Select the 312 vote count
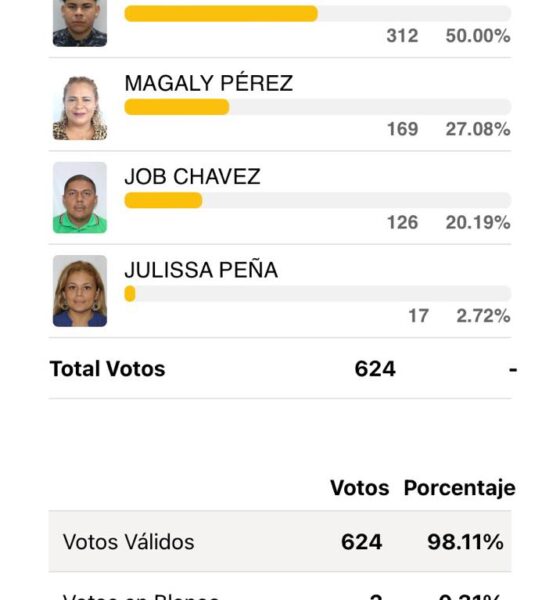560x600 pixels. 402,36
